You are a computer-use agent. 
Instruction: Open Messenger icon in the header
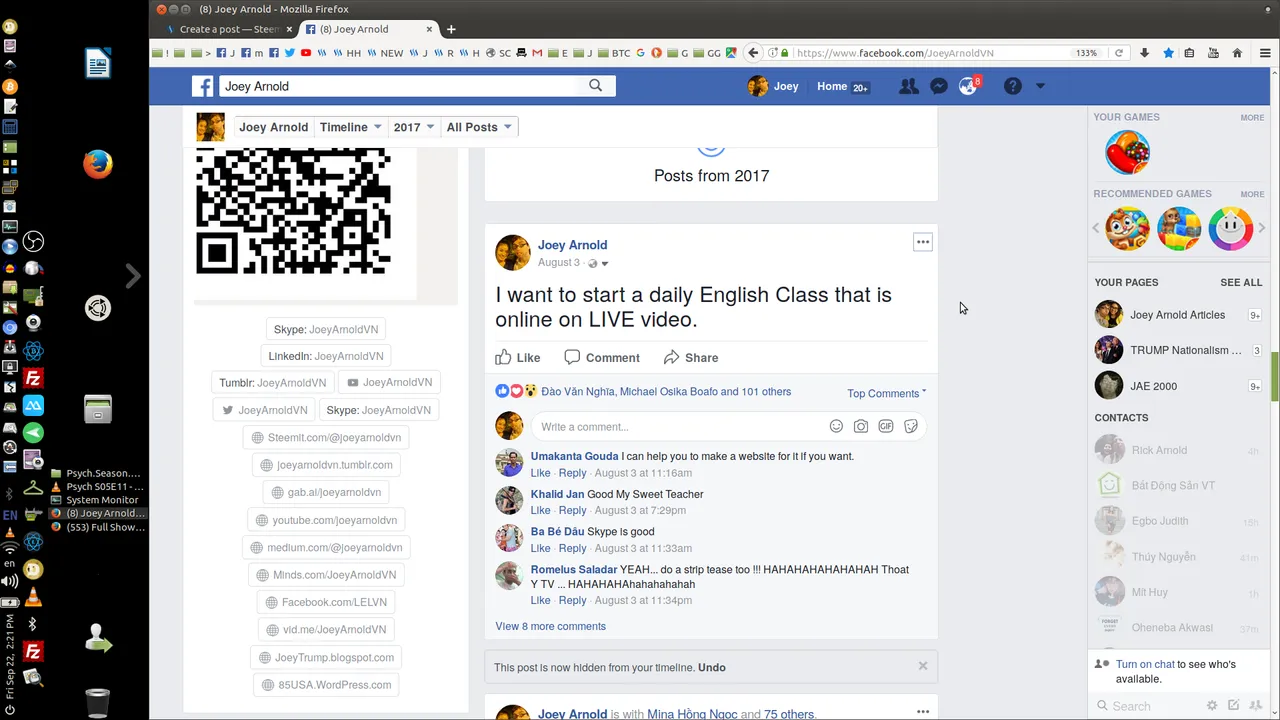pyautogui.click(x=938, y=86)
